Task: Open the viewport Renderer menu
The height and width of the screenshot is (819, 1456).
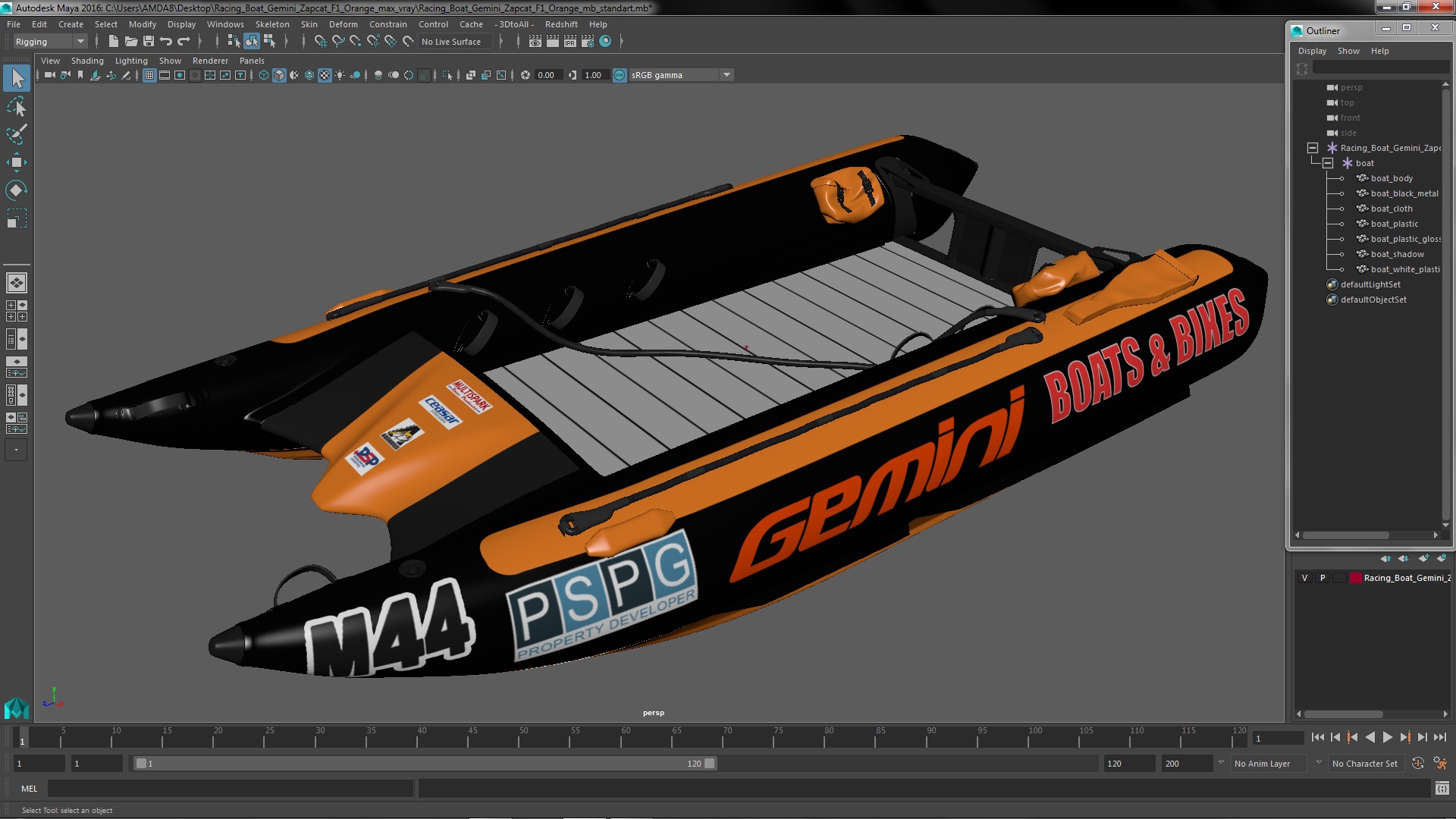Action: [210, 61]
